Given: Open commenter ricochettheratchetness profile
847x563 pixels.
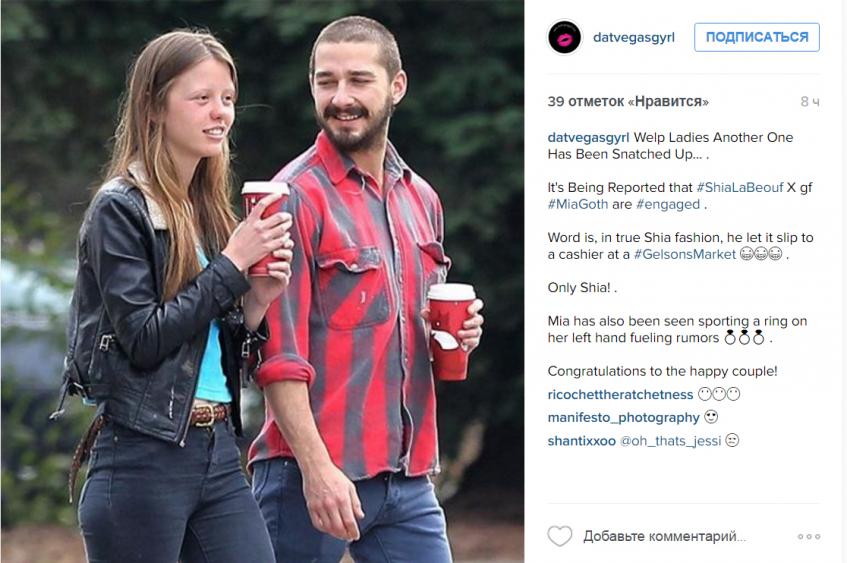Looking at the screenshot, I should 620,394.
